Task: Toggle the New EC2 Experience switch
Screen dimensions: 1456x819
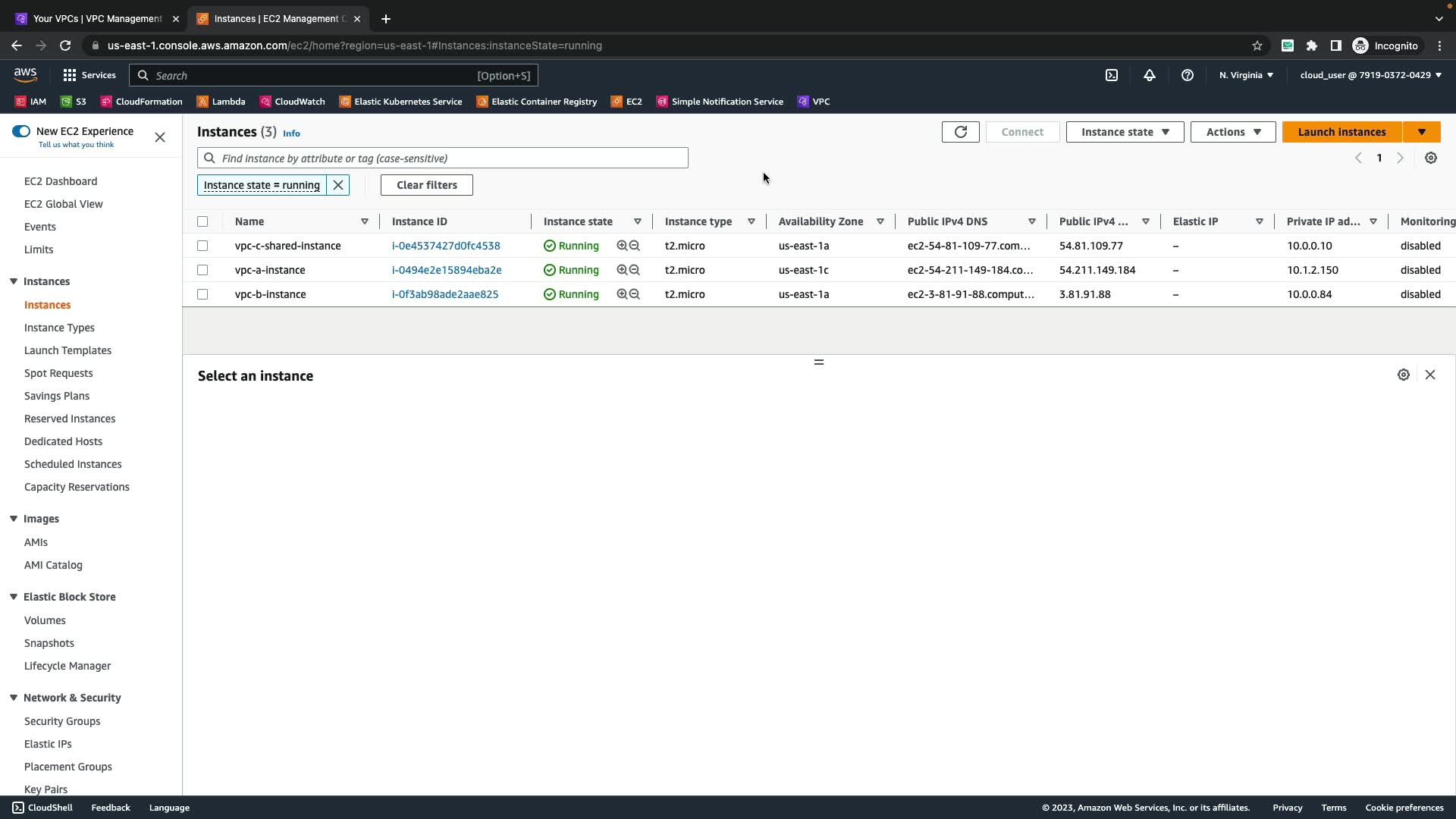Action: point(21,131)
